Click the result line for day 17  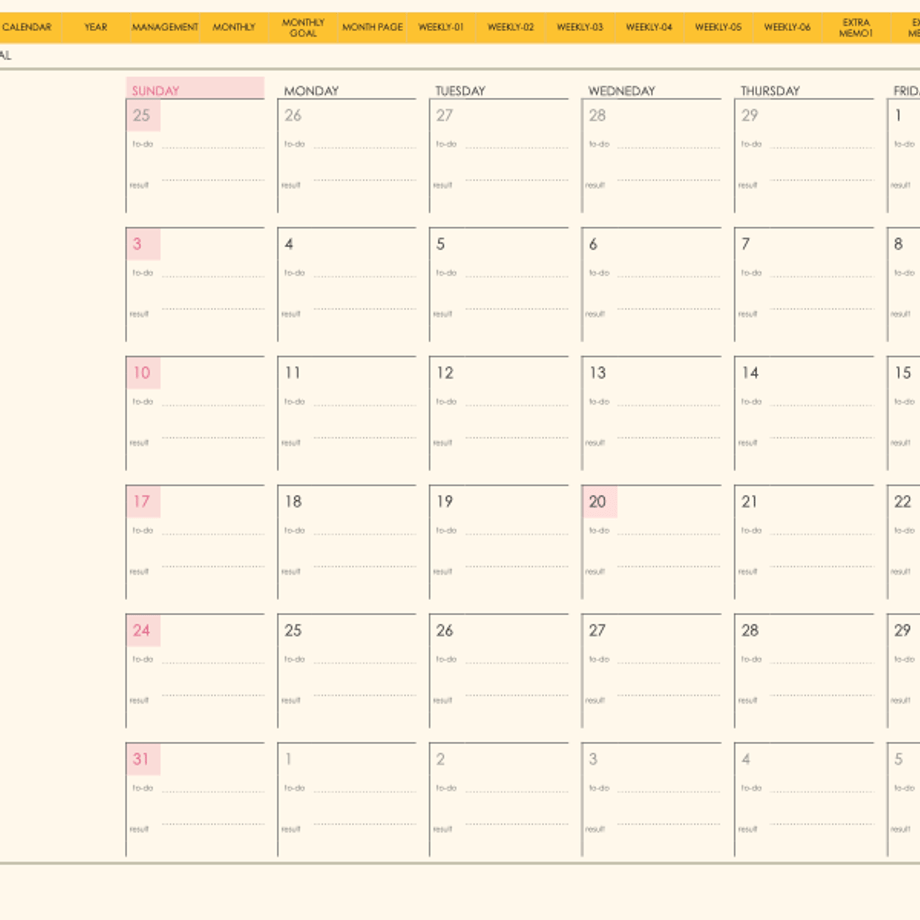[x=213, y=567]
